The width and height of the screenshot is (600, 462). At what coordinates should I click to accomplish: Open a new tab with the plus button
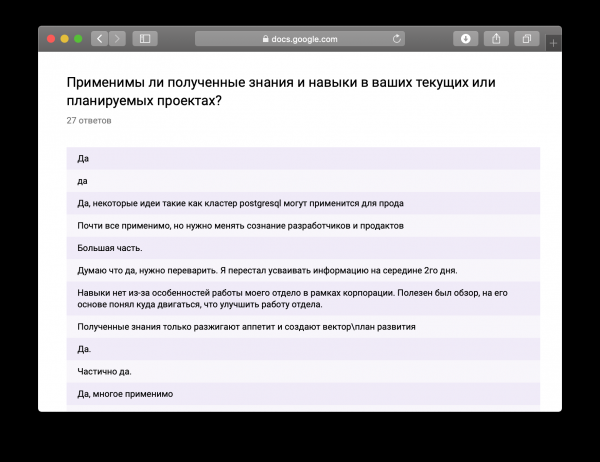click(554, 42)
